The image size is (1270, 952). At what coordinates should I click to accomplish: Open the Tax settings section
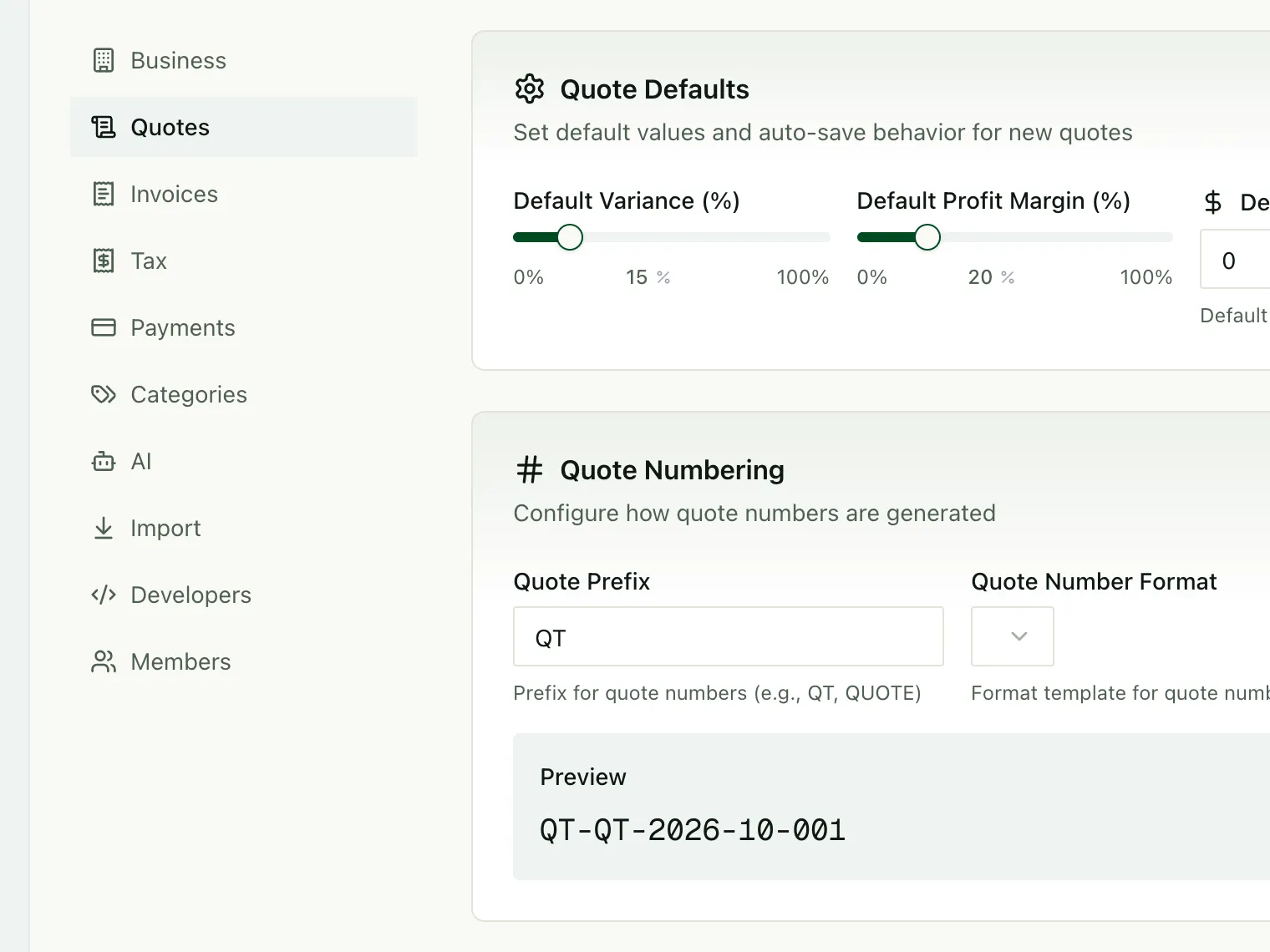point(244,261)
